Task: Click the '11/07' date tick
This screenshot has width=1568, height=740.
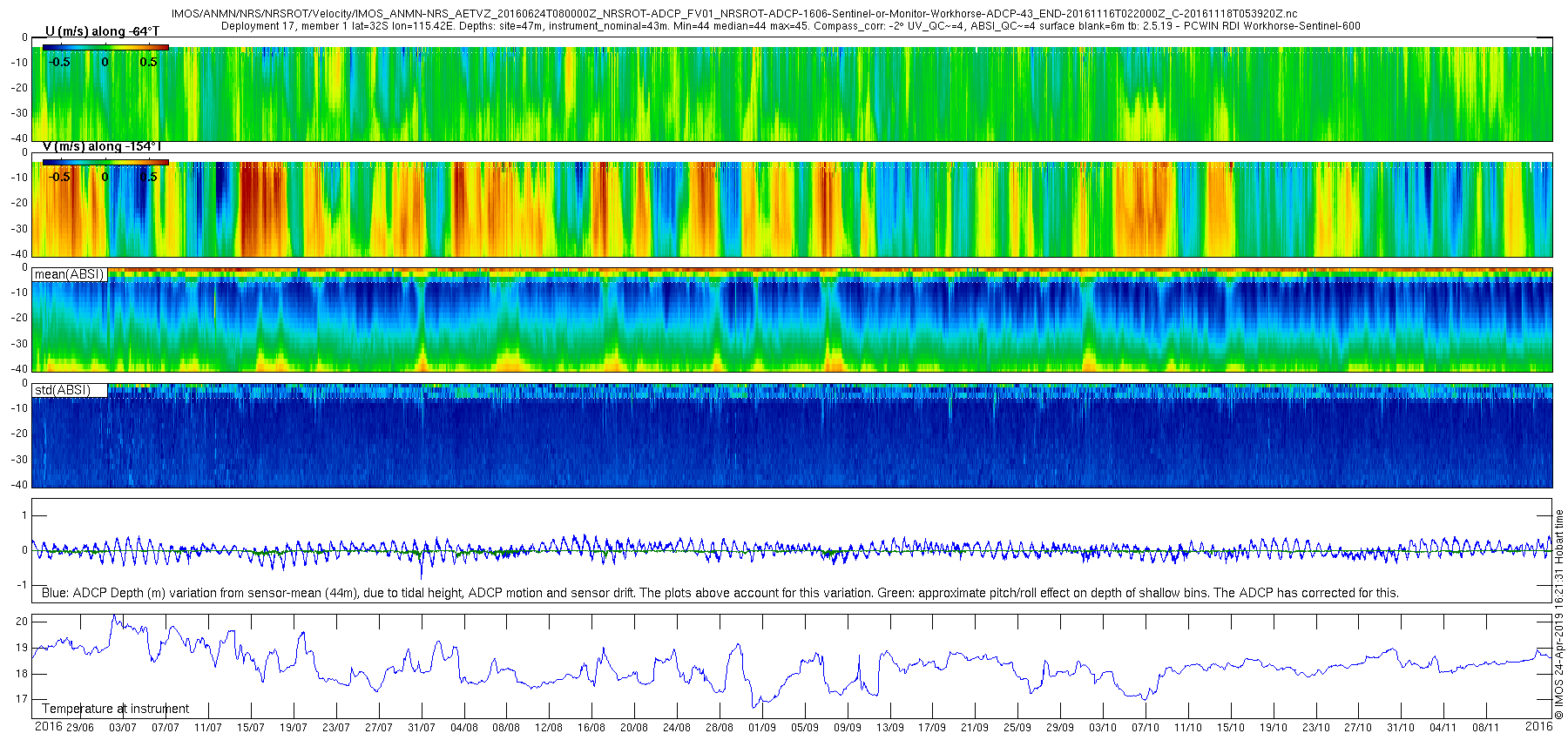Action: pyautogui.click(x=207, y=728)
